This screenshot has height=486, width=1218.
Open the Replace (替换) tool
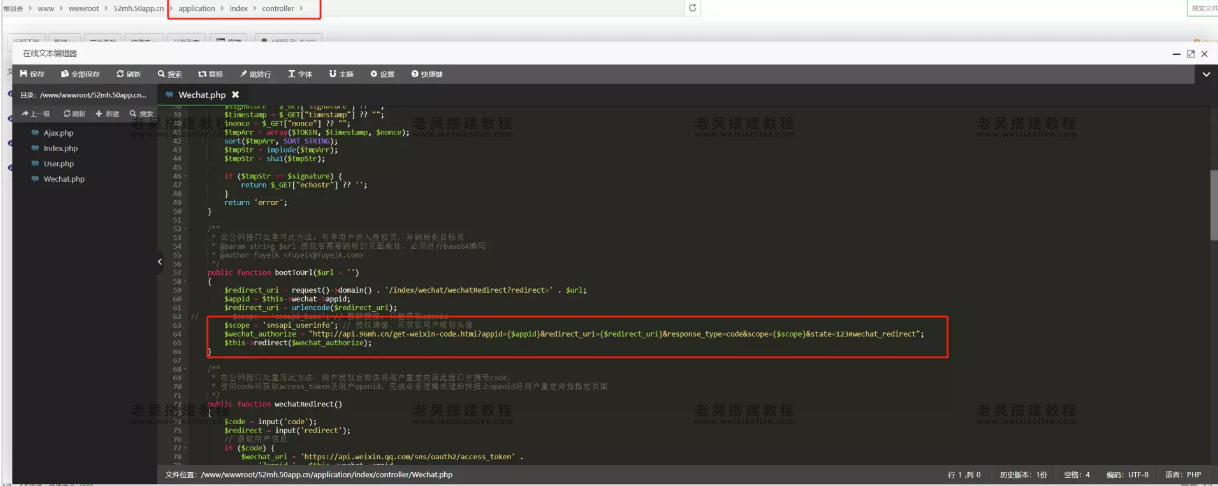click(x=210, y=74)
